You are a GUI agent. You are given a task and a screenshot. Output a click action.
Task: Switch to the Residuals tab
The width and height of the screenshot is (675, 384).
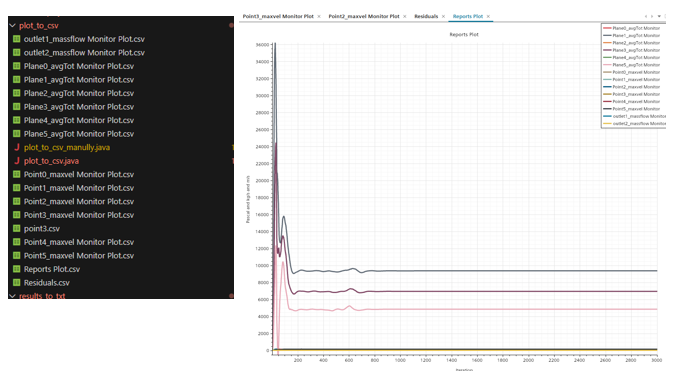click(426, 16)
